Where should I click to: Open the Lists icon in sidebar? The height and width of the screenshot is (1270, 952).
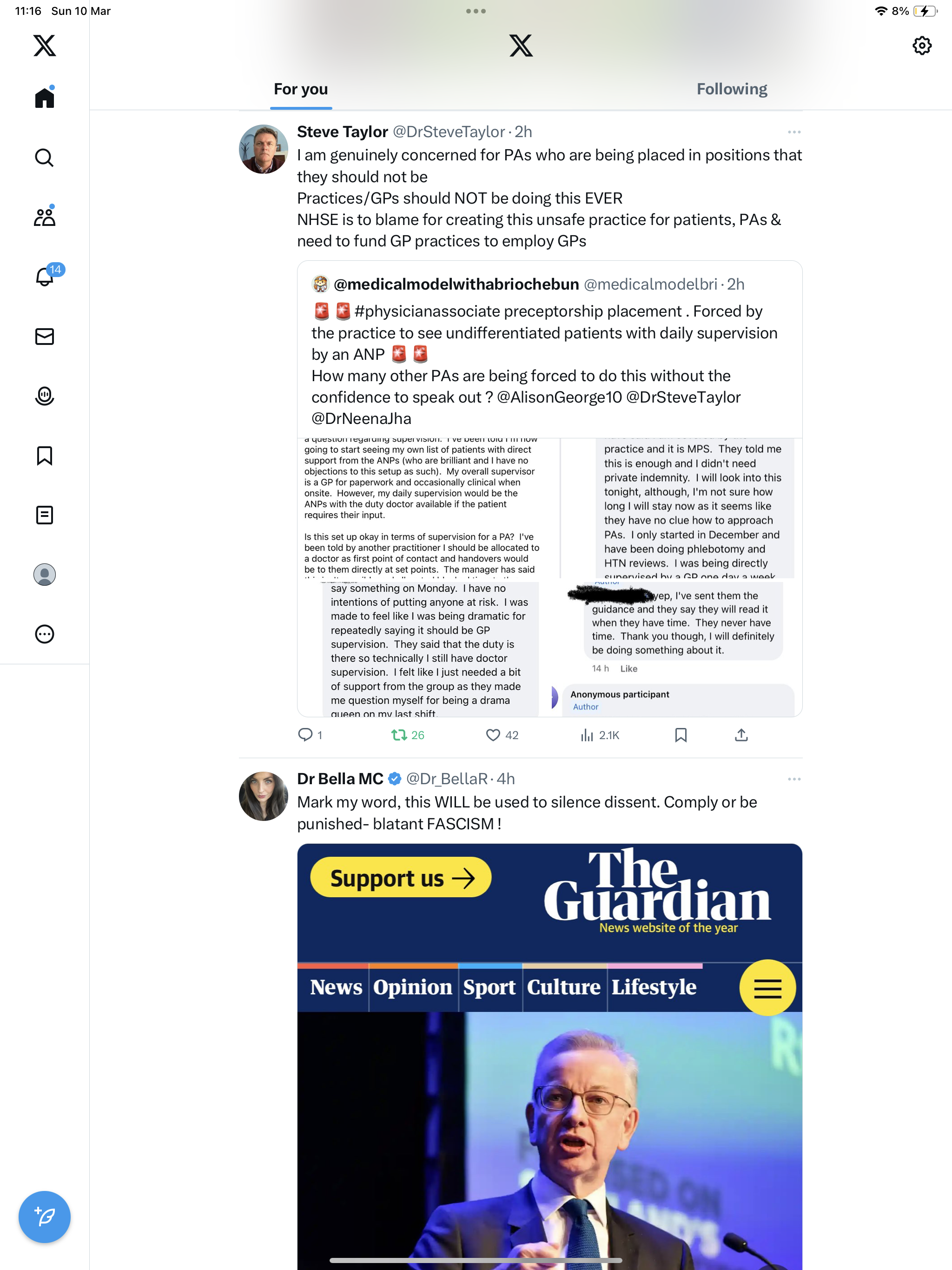tap(44, 515)
